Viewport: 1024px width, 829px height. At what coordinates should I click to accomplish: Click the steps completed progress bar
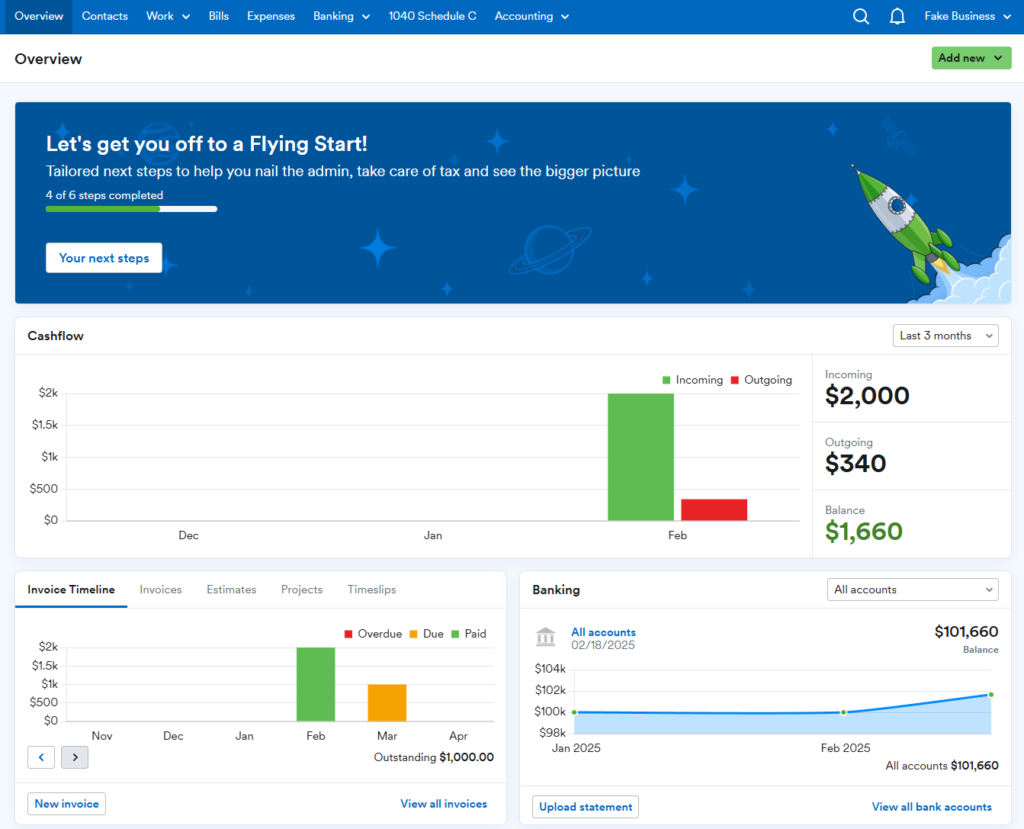tap(131, 209)
